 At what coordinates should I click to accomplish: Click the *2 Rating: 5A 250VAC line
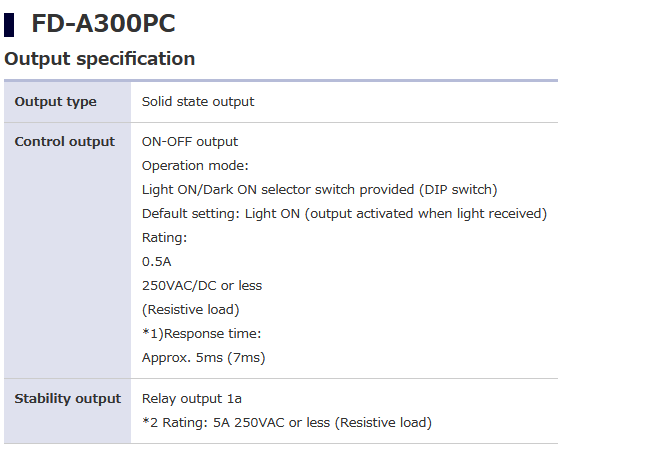pos(287,423)
